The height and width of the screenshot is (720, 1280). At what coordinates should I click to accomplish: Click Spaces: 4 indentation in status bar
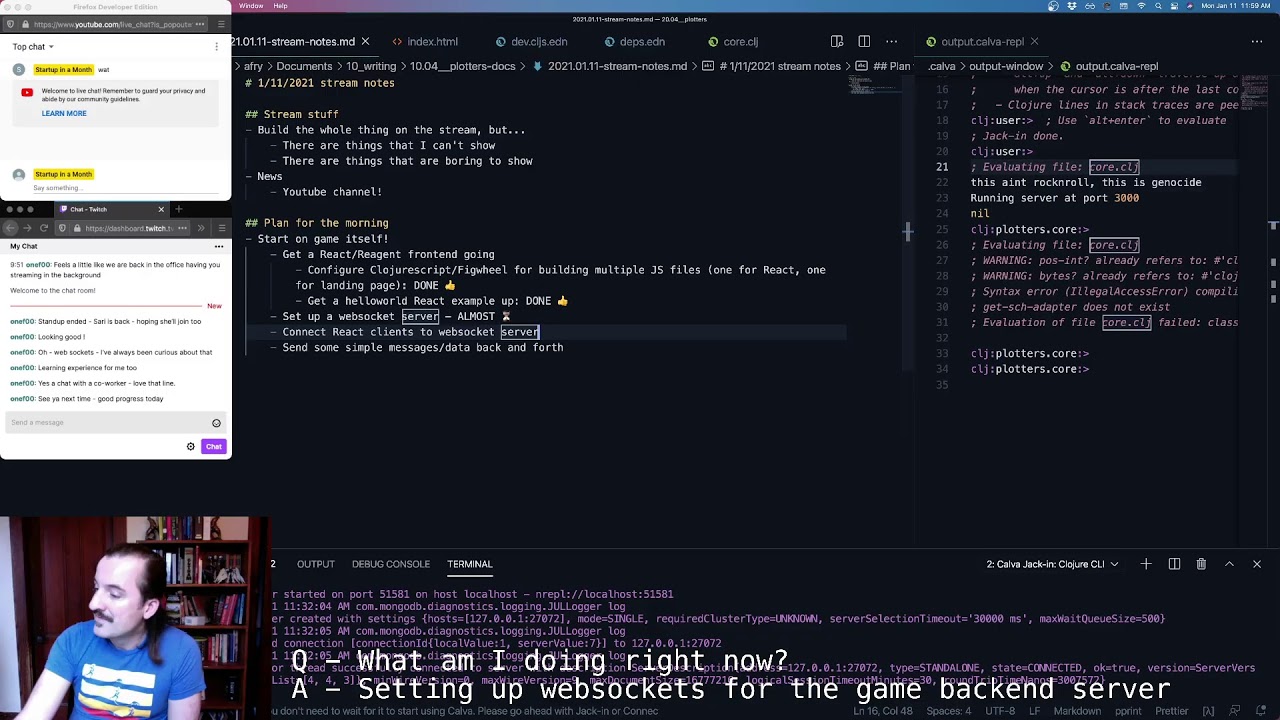click(948, 711)
